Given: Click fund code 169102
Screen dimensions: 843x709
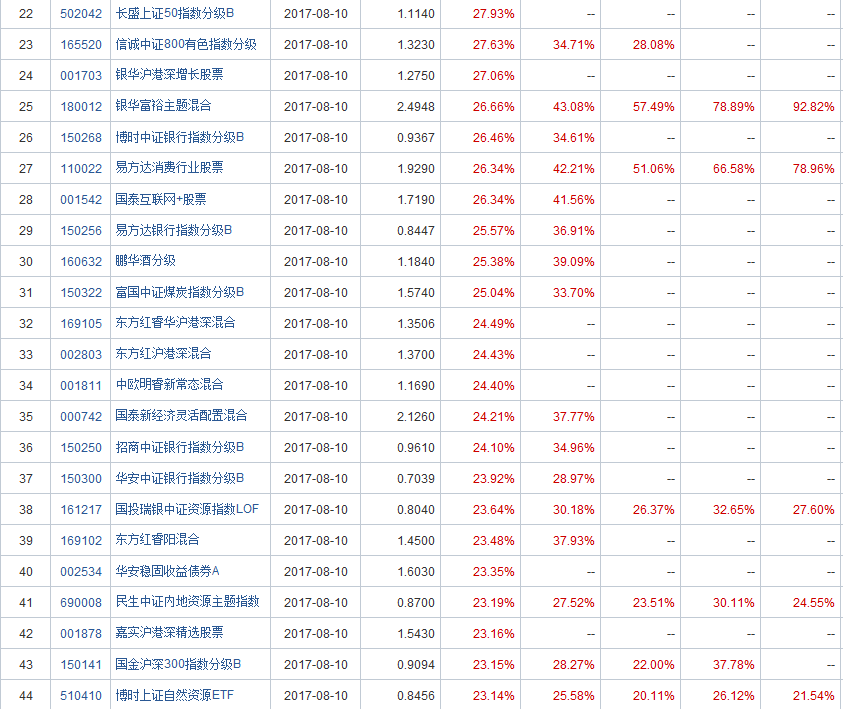Looking at the screenshot, I should click(x=81, y=540).
